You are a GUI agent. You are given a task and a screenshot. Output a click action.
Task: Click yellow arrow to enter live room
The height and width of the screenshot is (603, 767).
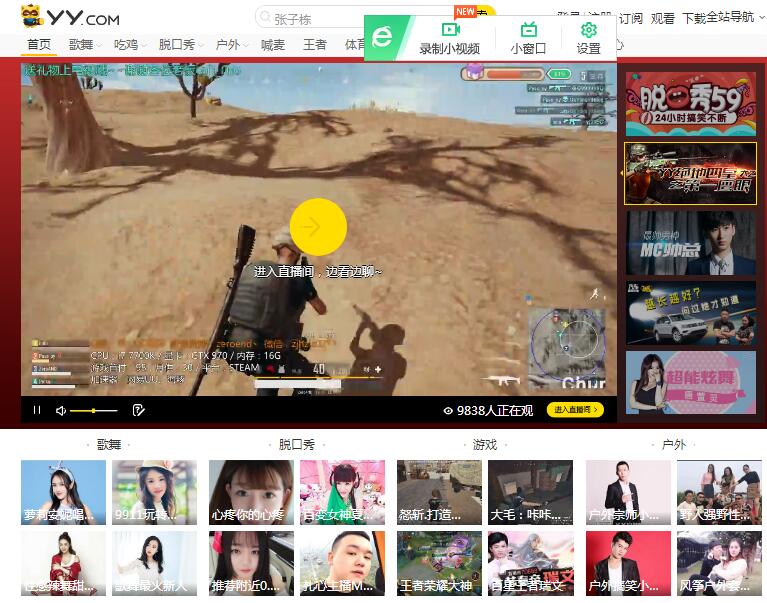[318, 227]
